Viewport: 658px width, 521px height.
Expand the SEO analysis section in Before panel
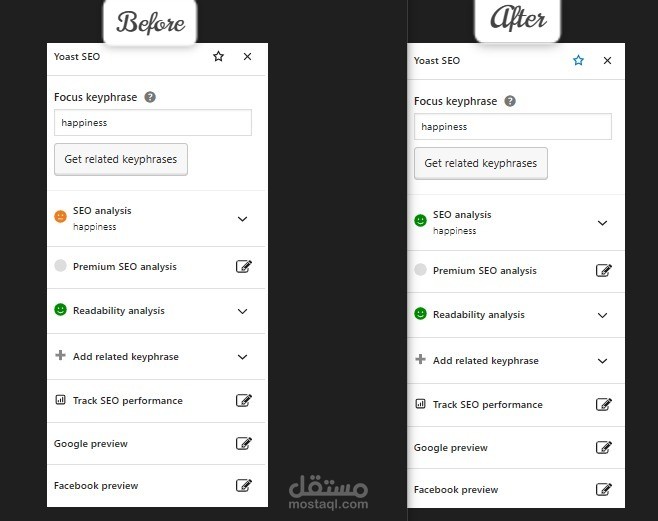coord(242,219)
